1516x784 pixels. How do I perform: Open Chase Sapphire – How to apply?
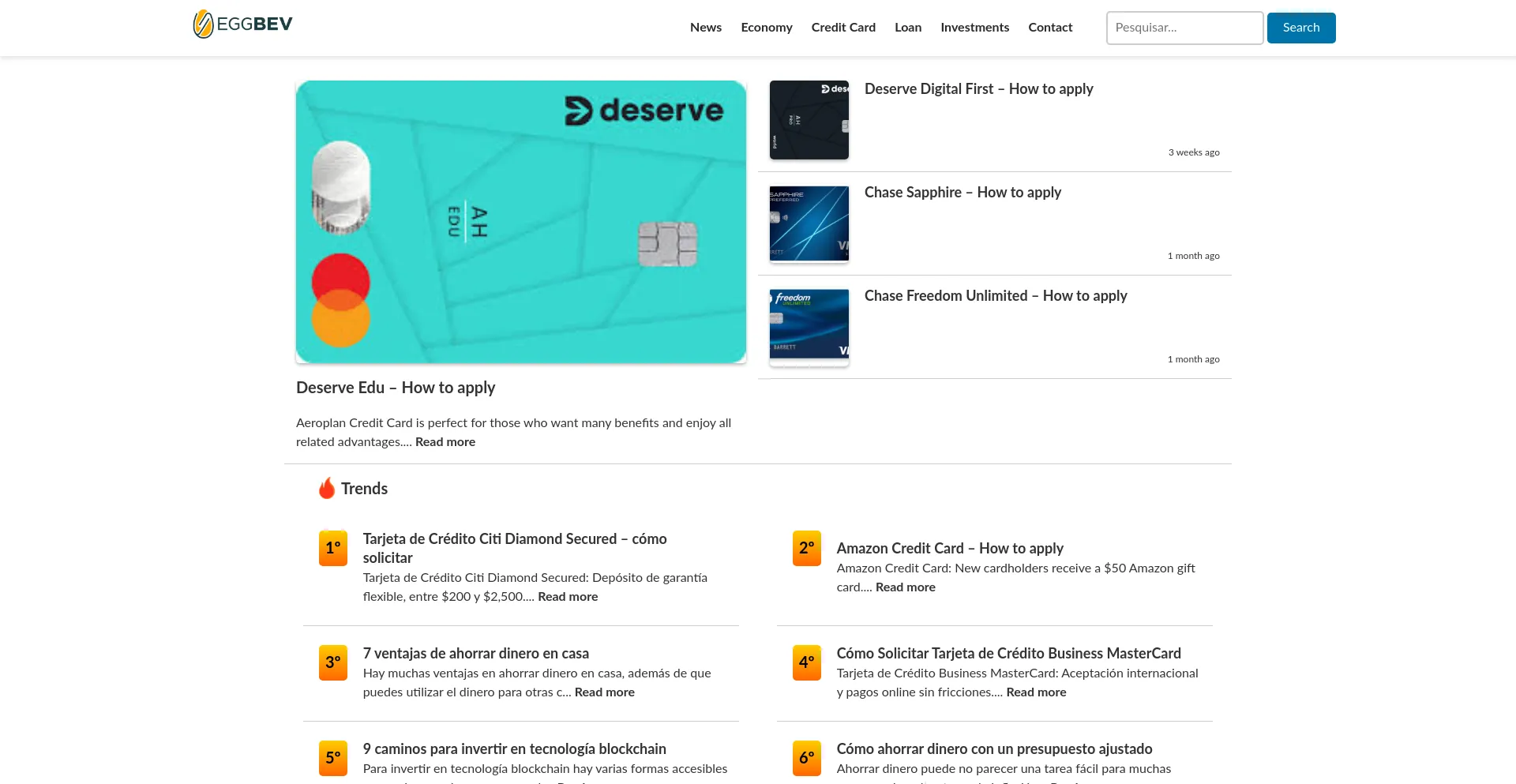(x=963, y=193)
